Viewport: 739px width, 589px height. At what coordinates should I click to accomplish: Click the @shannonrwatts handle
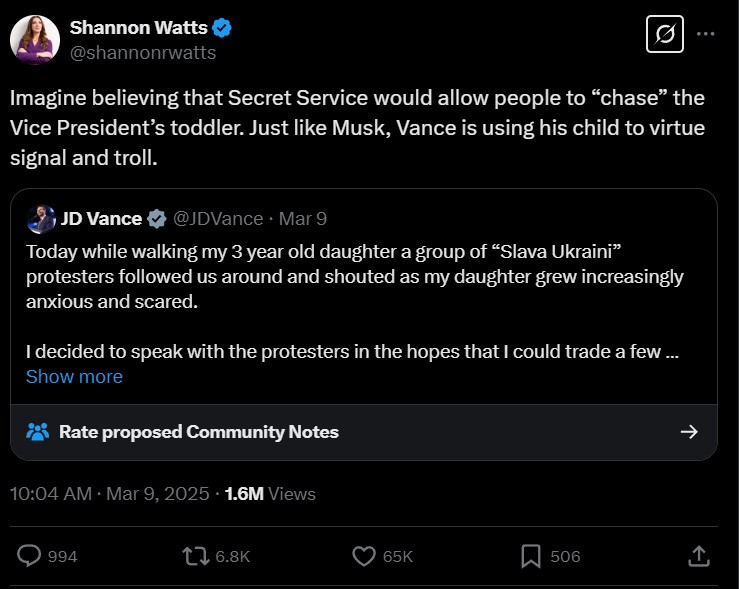coord(142,53)
